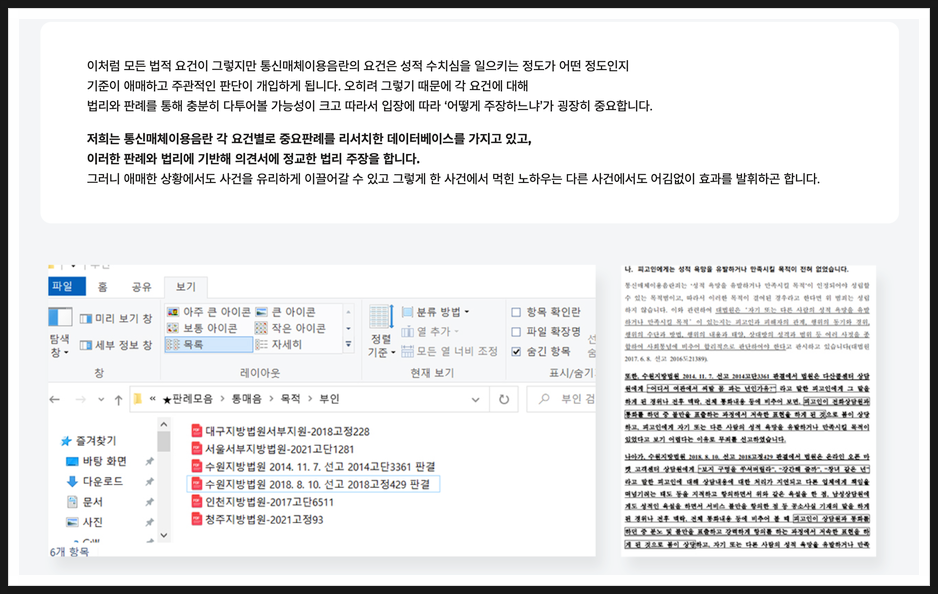
Task: Choose 보통 아이콘 layout
Action: pyautogui.click(x=202, y=328)
